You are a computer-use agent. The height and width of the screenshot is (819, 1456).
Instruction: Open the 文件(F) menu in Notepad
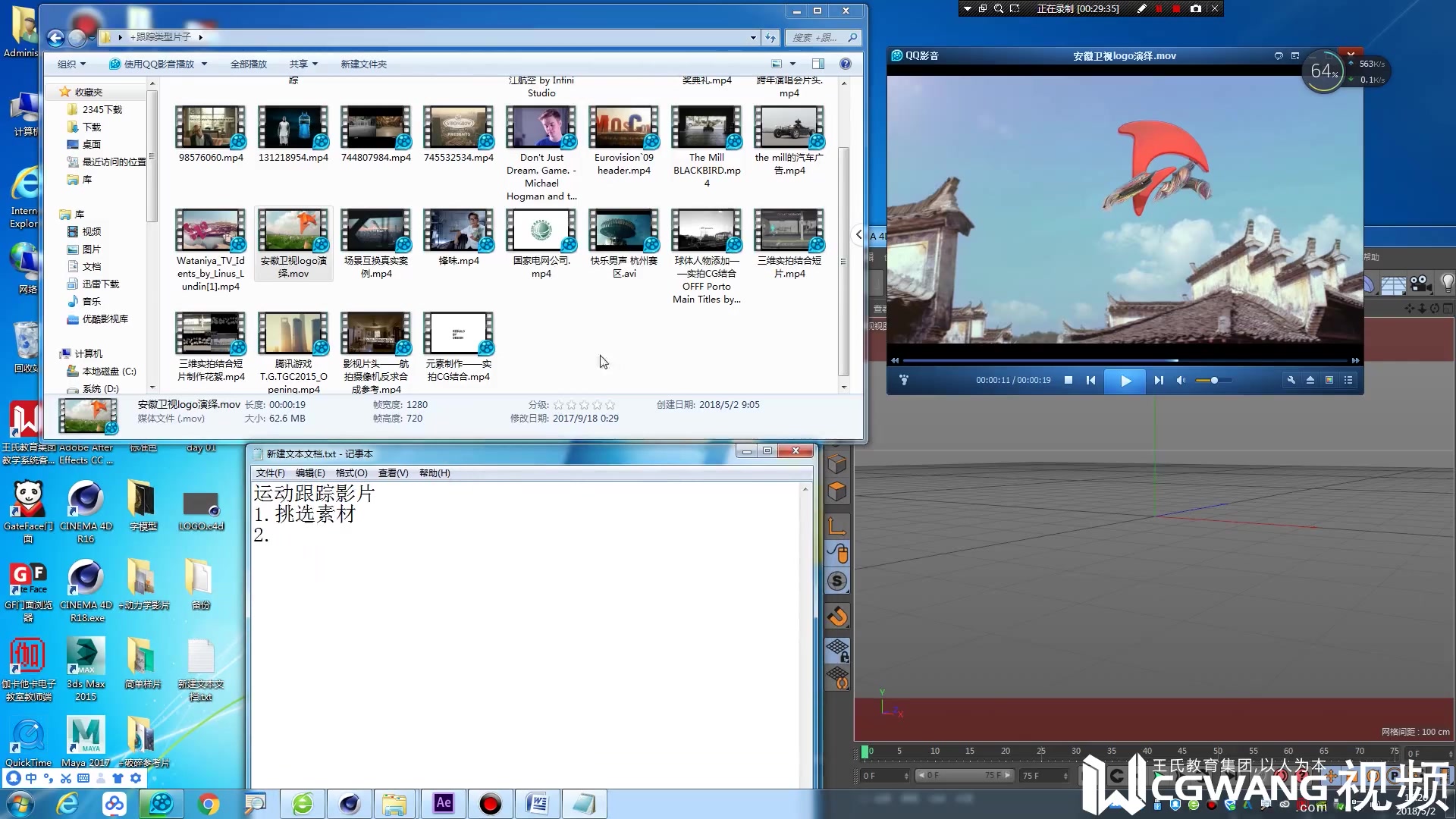click(270, 472)
